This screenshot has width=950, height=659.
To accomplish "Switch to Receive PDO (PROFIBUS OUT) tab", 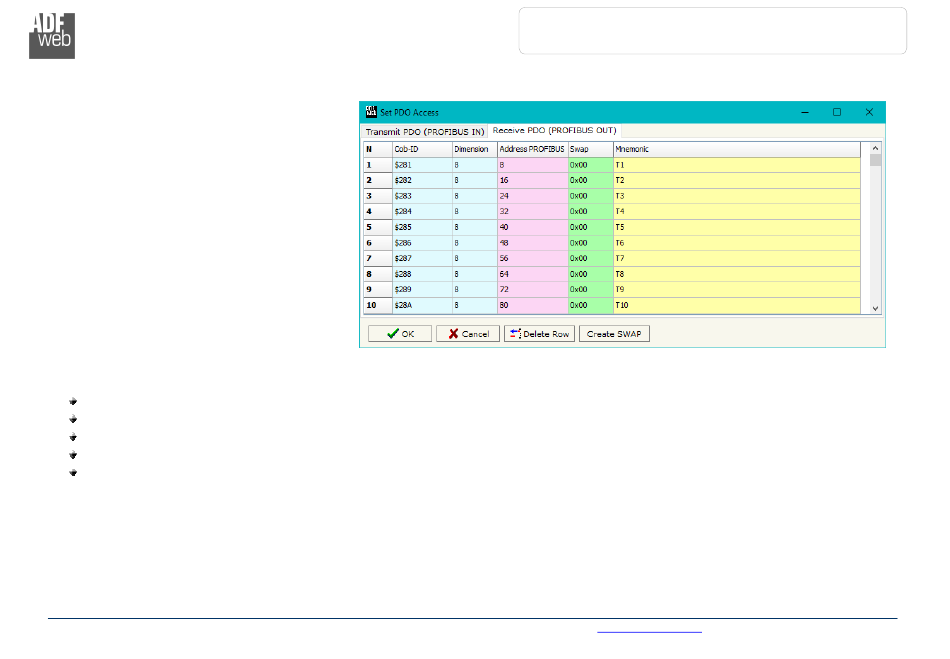I will coord(554,130).
